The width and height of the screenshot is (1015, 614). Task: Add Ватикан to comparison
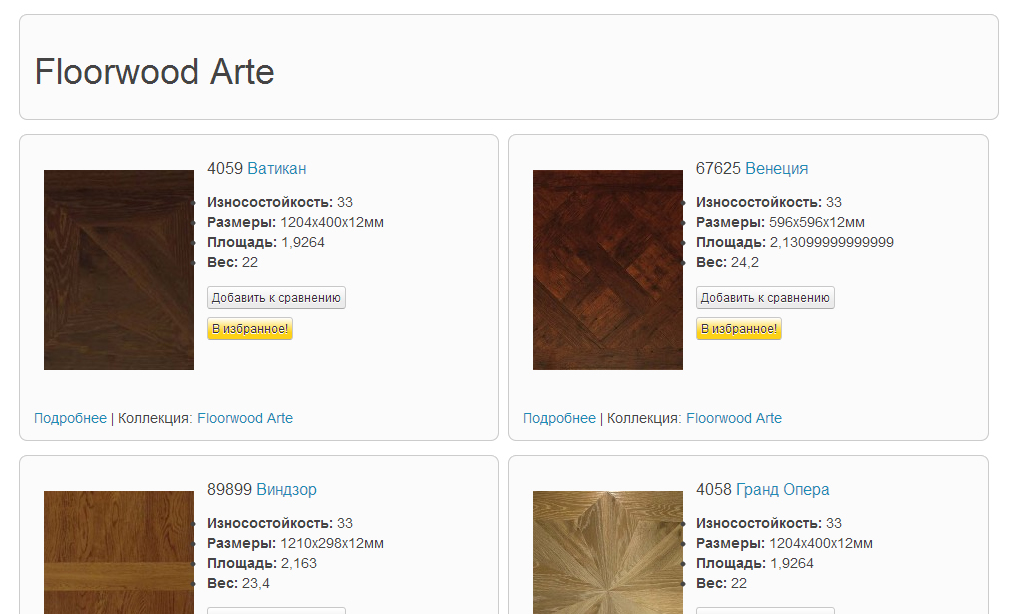(x=276, y=298)
